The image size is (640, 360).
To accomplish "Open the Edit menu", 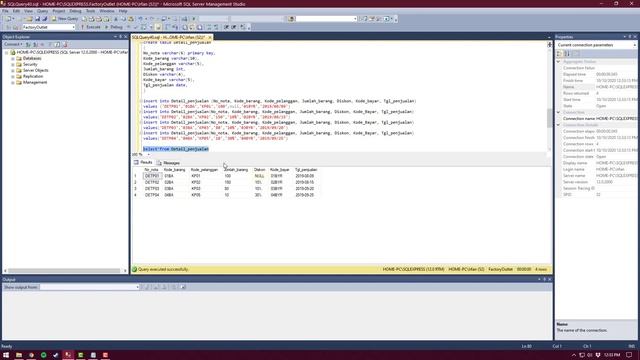I will [x=16, y=11].
